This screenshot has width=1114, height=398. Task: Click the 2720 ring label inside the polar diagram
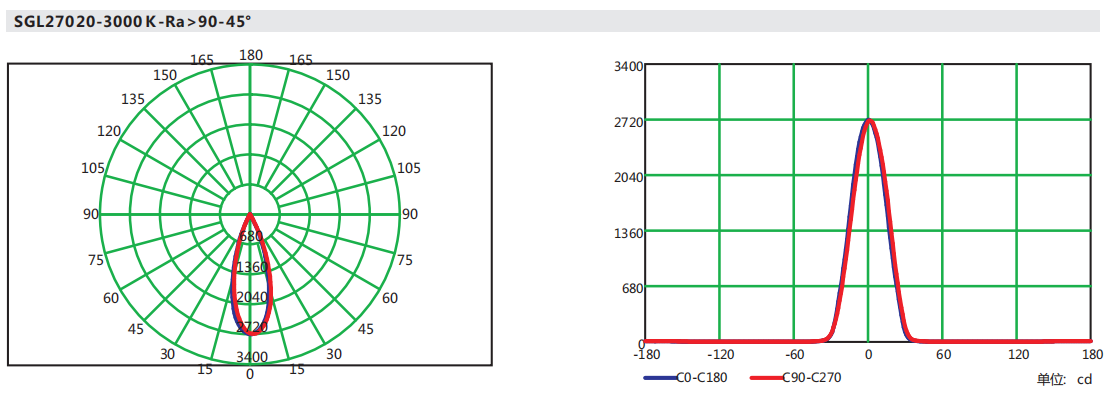pyautogui.click(x=252, y=327)
